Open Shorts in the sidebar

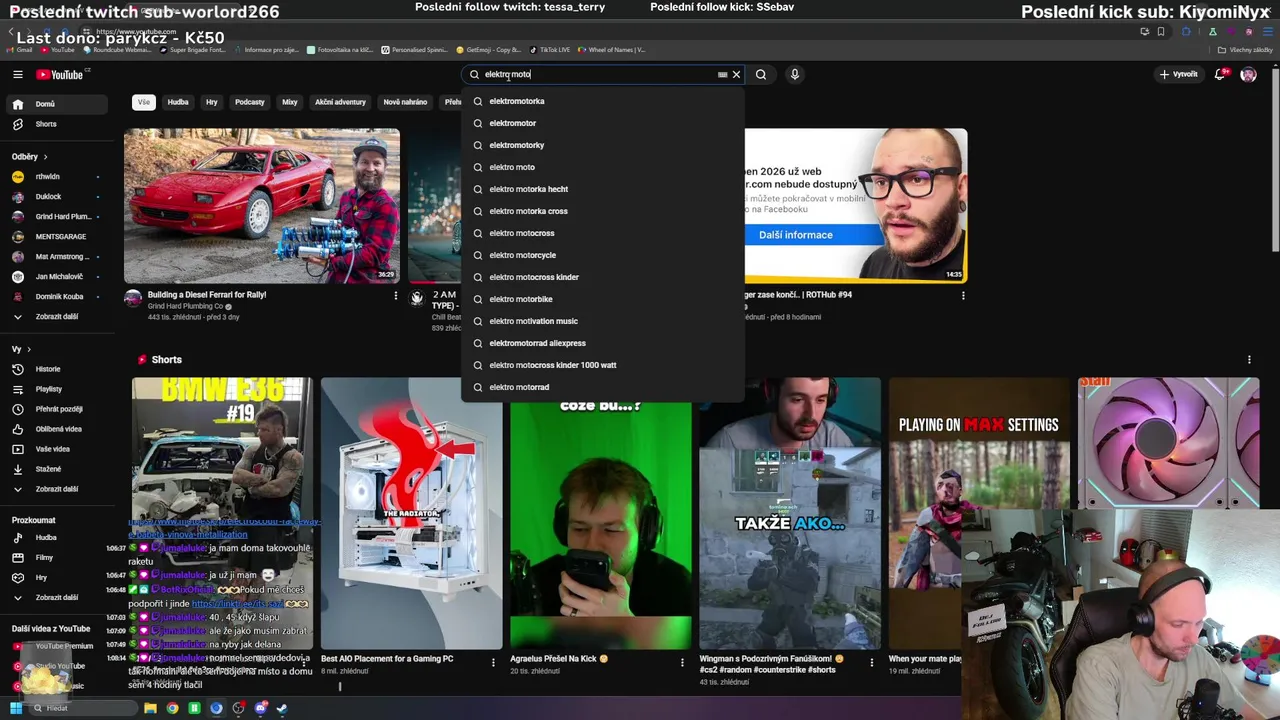tap(58, 124)
